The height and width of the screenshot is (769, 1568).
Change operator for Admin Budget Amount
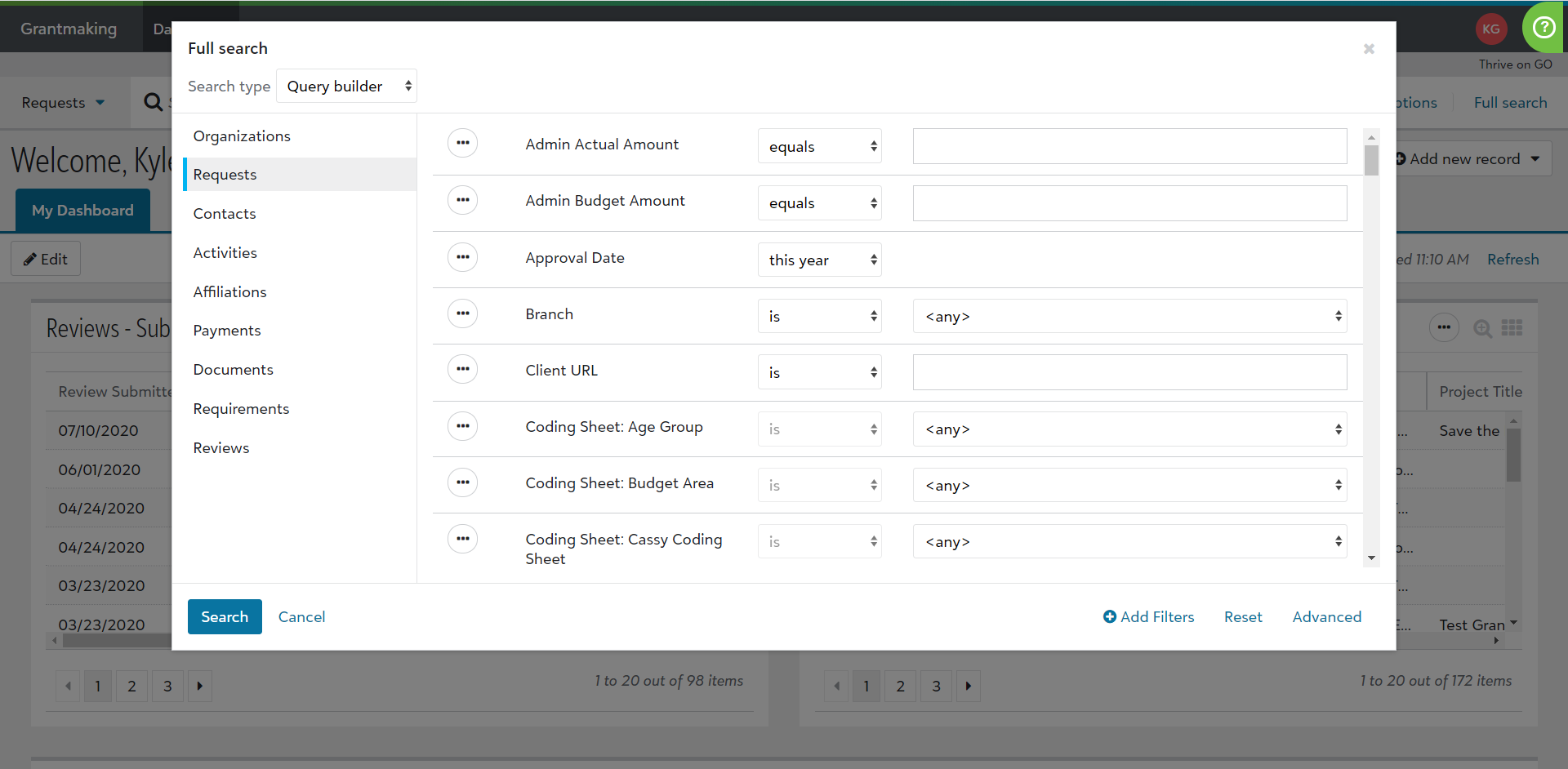[819, 202]
